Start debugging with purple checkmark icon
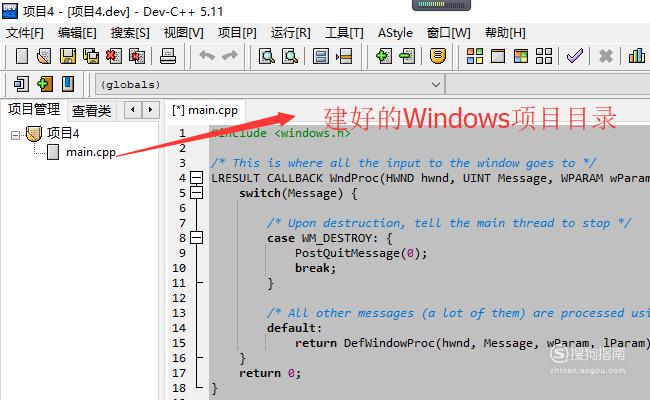The image size is (650, 400). (575, 56)
